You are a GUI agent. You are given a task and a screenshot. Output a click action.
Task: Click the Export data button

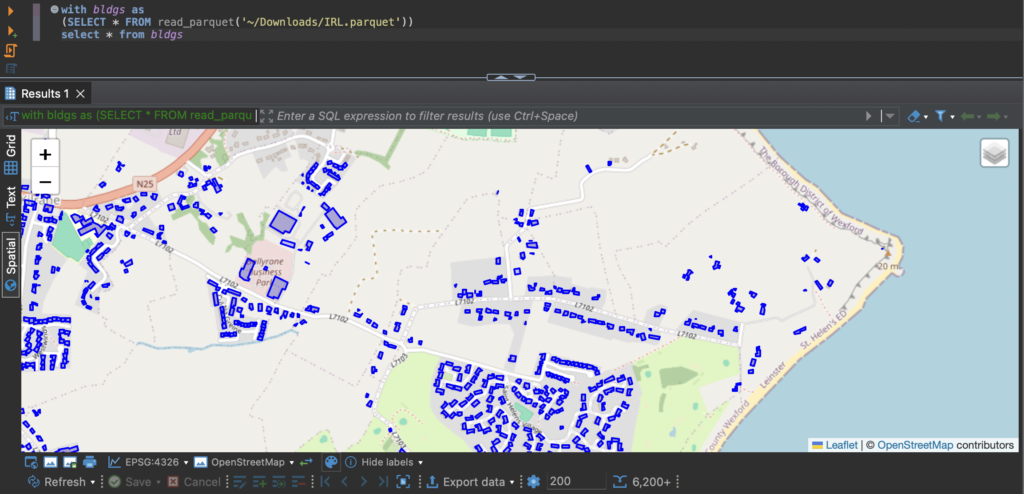click(467, 482)
